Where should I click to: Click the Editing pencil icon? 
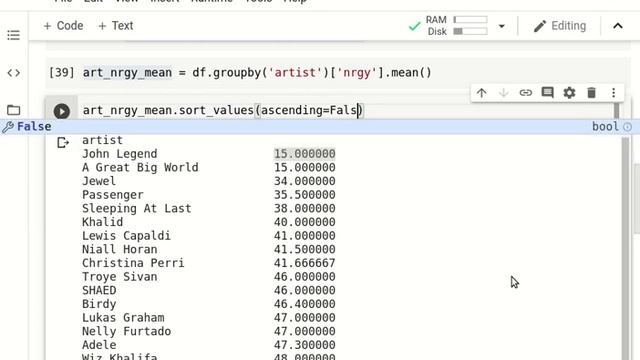[540, 26]
